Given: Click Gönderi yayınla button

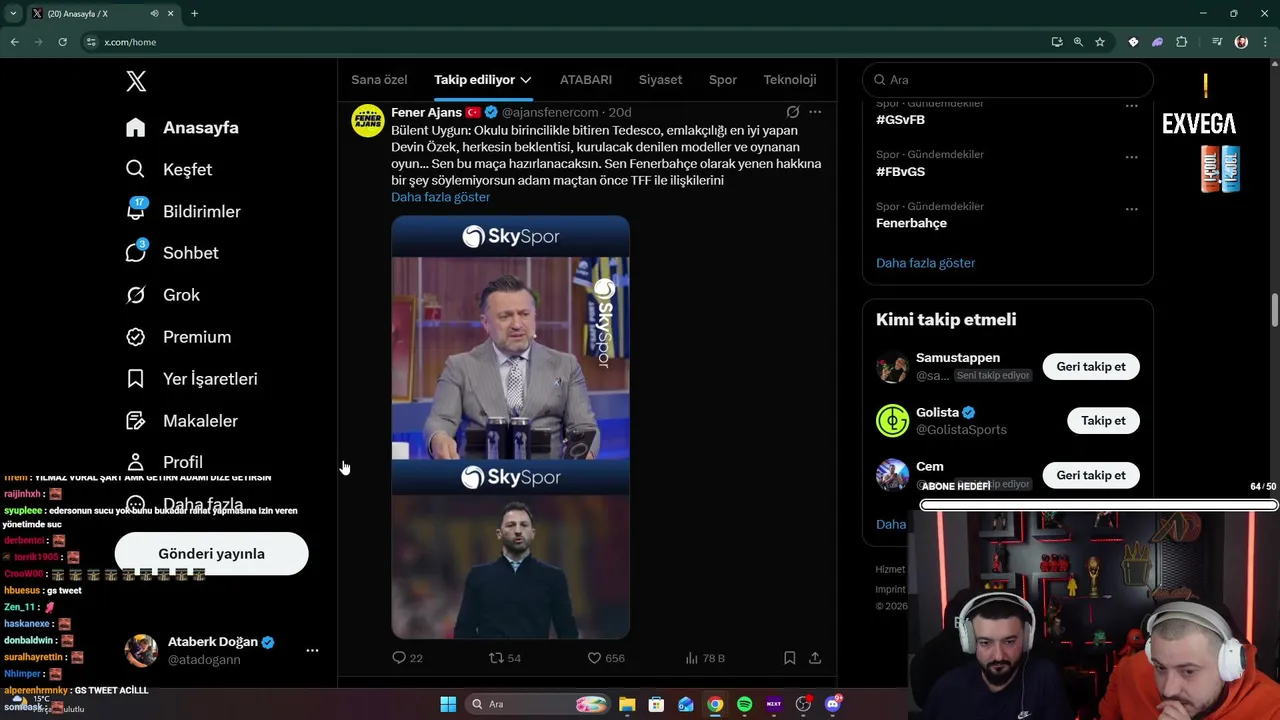Looking at the screenshot, I should point(211,554).
